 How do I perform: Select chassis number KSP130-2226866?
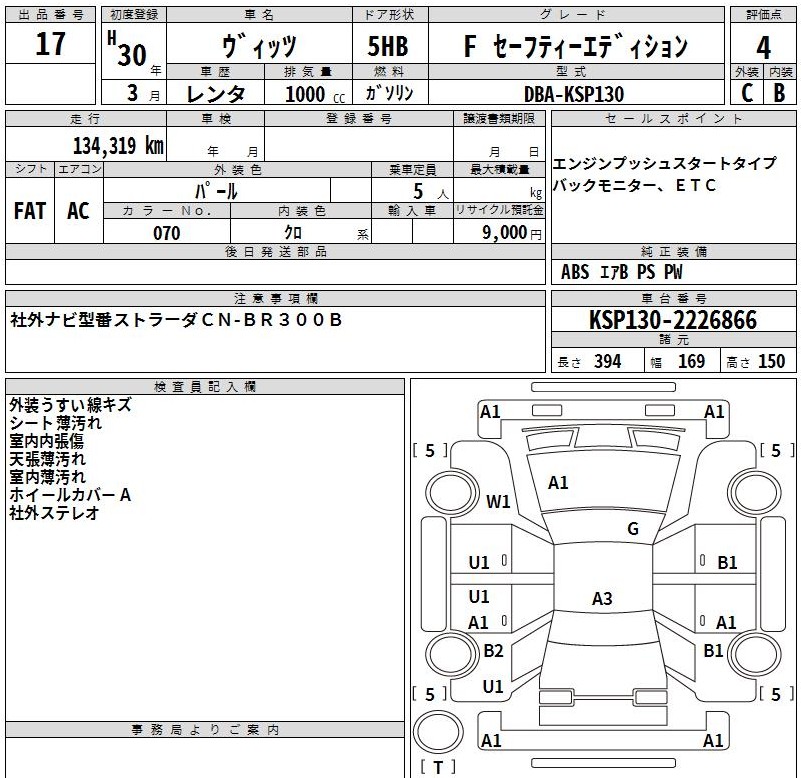pos(673,320)
